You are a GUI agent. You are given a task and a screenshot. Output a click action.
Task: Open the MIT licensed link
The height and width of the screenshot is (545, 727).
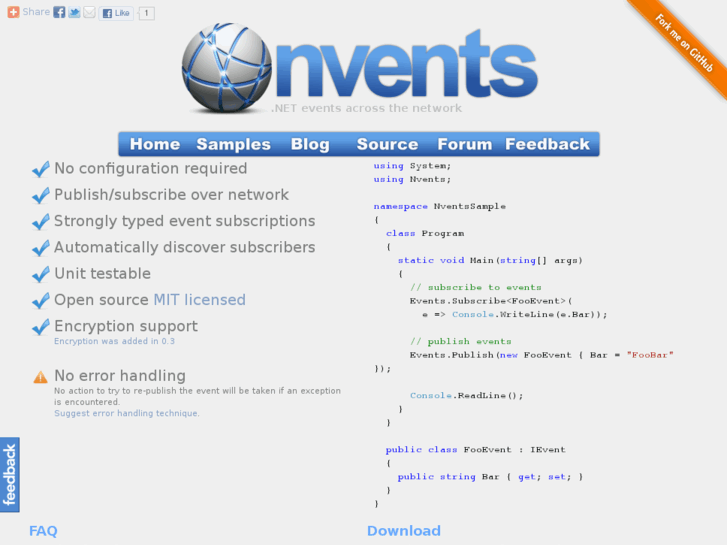pos(199,300)
